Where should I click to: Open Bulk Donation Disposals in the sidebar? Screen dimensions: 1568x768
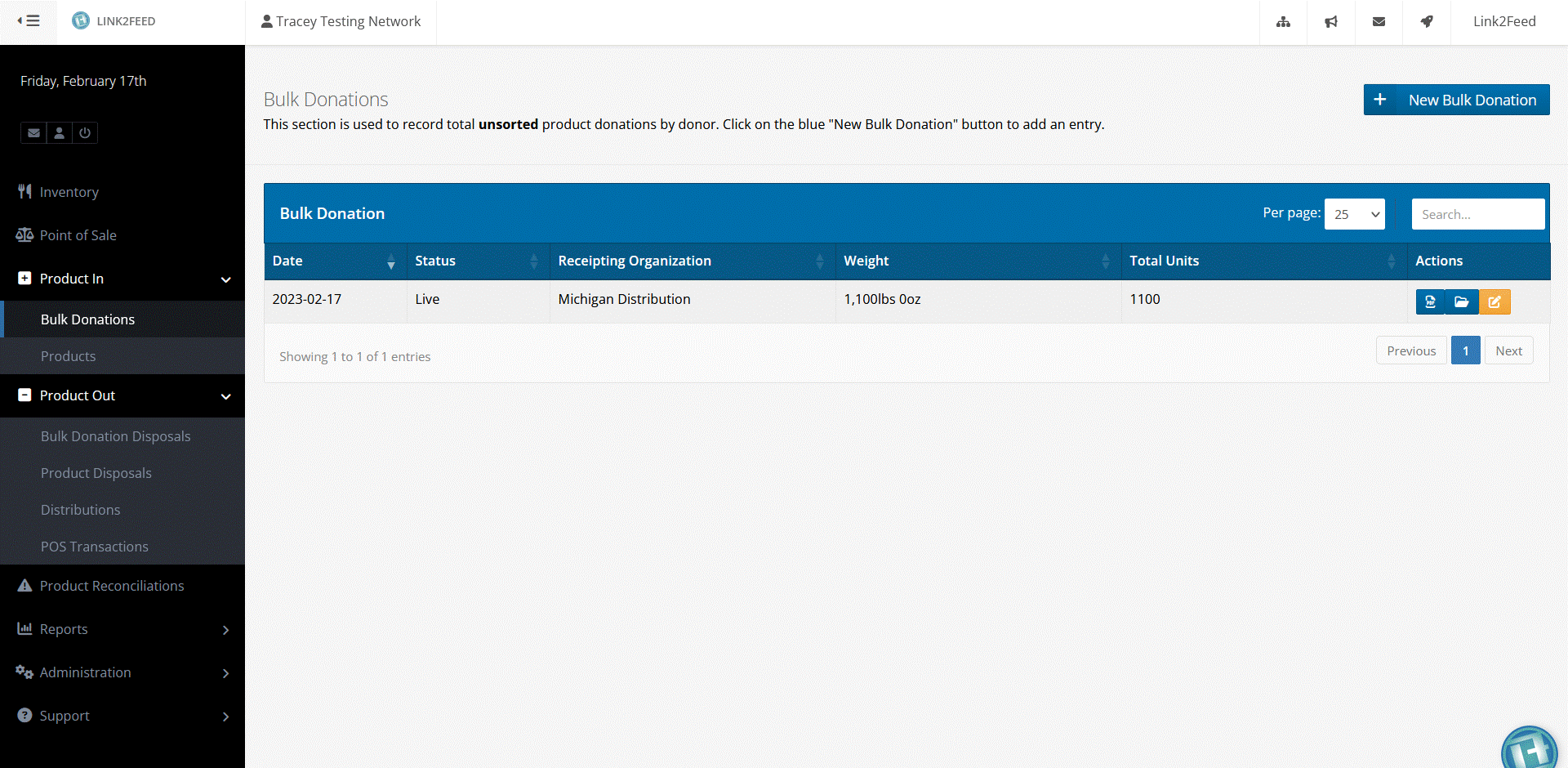pyautogui.click(x=115, y=436)
